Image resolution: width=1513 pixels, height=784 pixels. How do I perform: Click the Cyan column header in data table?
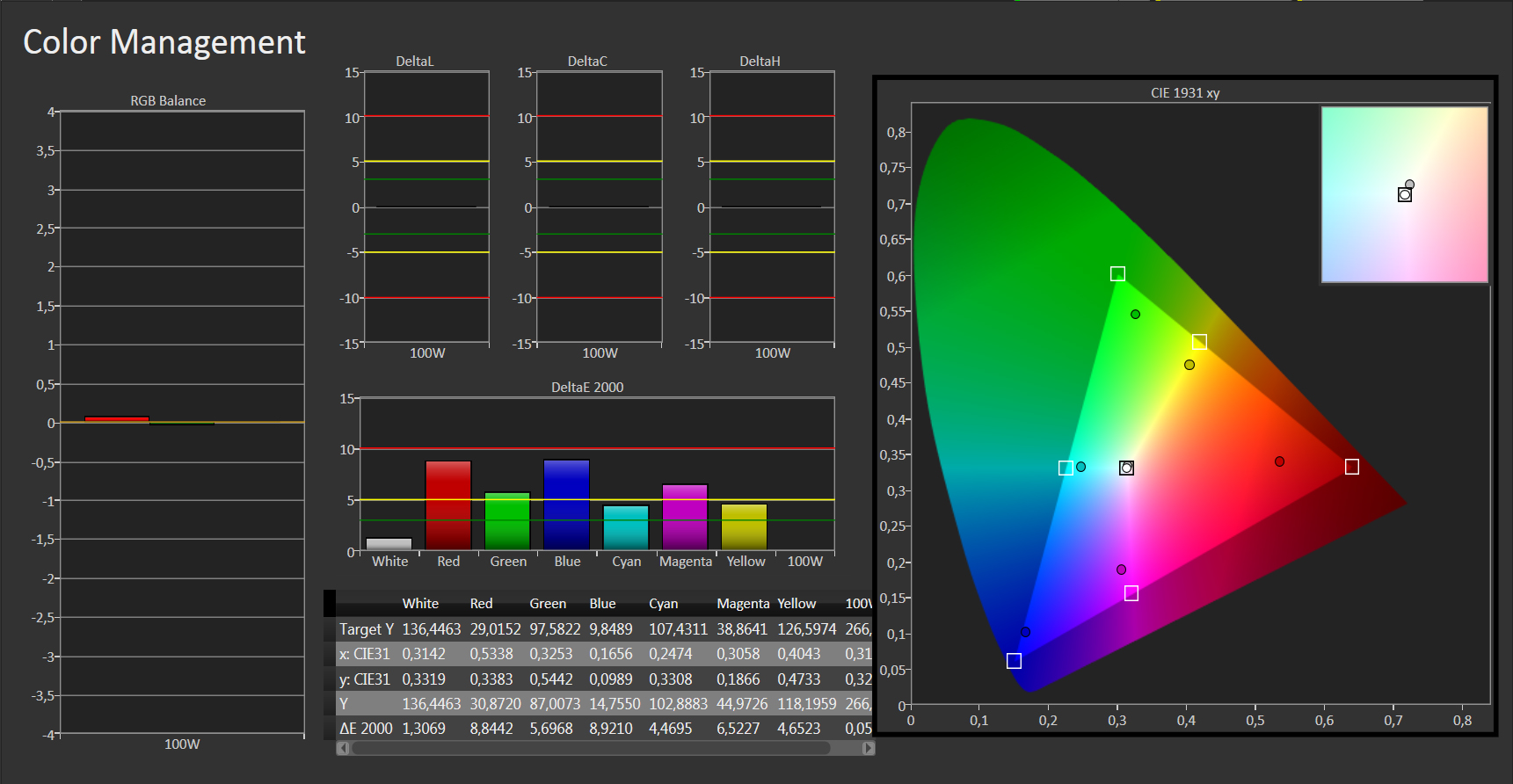664,604
